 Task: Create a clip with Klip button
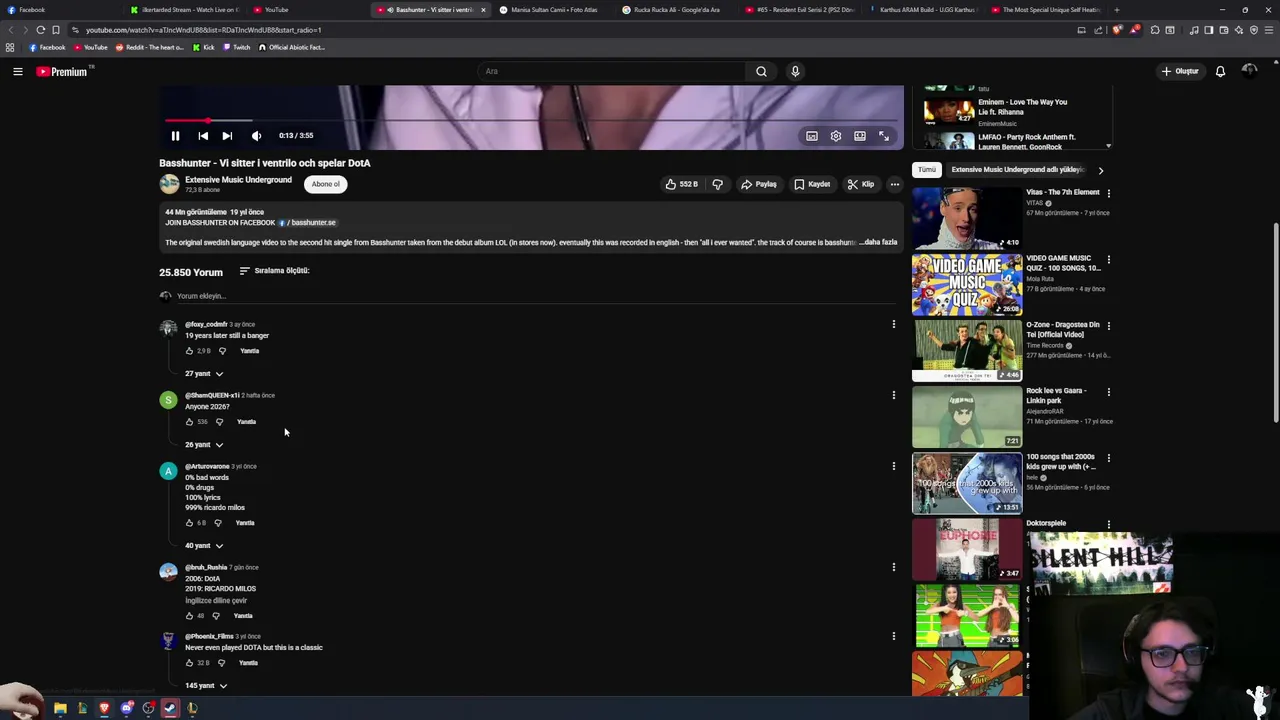coord(860,184)
